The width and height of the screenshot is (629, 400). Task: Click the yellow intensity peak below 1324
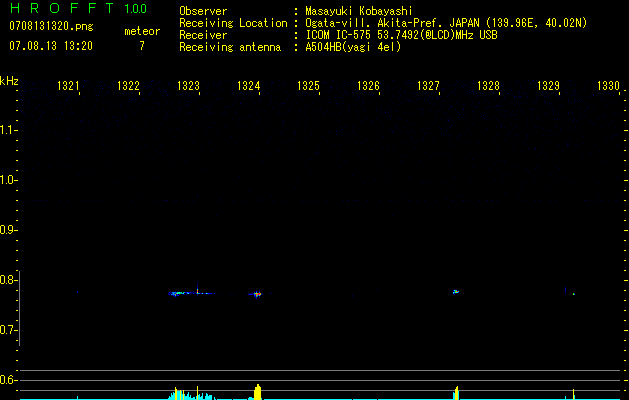(x=258, y=392)
